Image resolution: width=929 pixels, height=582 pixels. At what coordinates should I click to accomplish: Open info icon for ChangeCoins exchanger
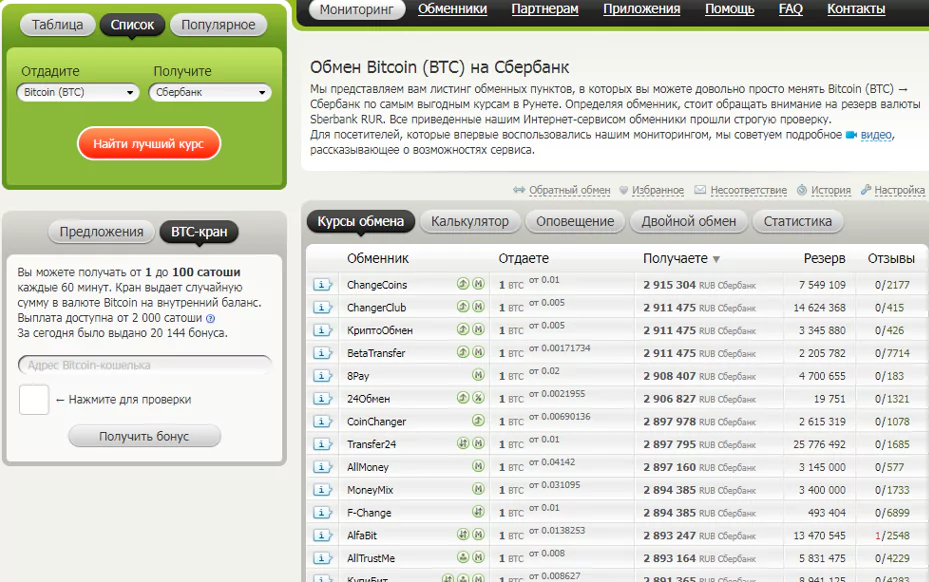tap(323, 284)
